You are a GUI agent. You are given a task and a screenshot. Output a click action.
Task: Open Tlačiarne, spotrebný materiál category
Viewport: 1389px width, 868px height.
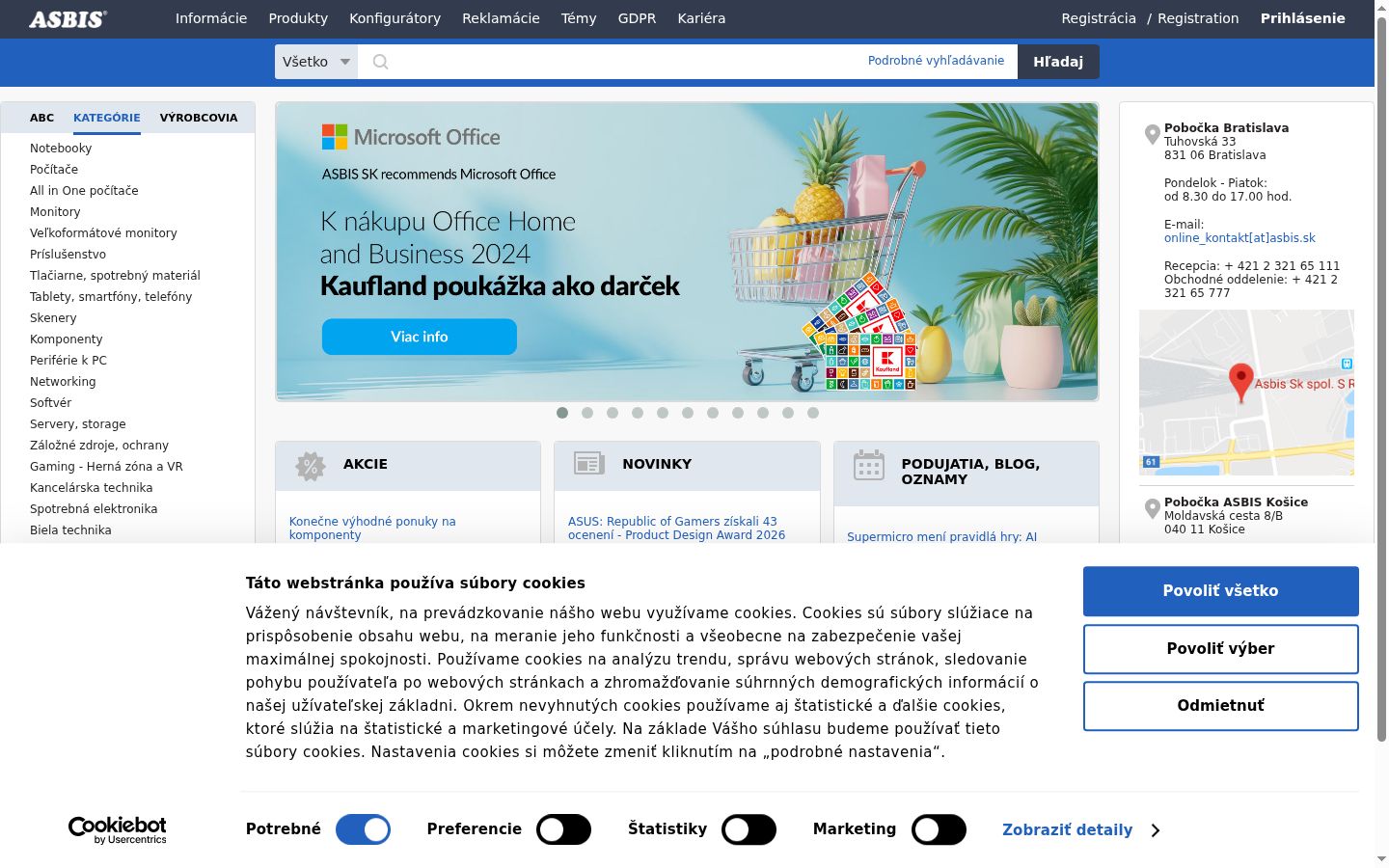coord(115,276)
